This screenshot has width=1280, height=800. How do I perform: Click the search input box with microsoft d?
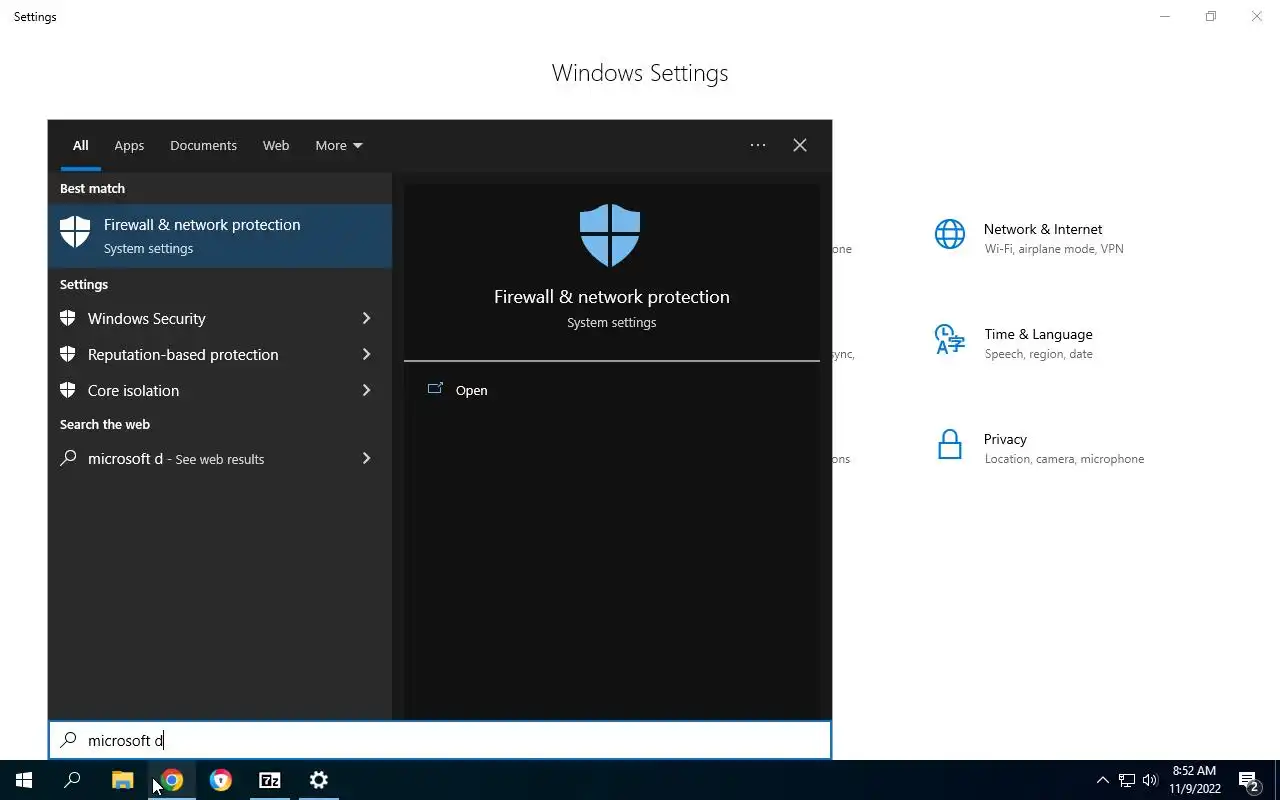440,740
